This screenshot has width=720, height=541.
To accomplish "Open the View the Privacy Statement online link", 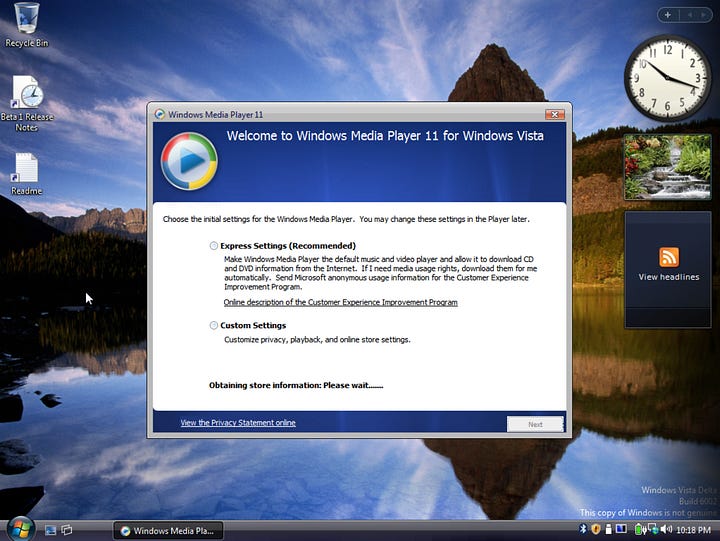I will point(238,423).
